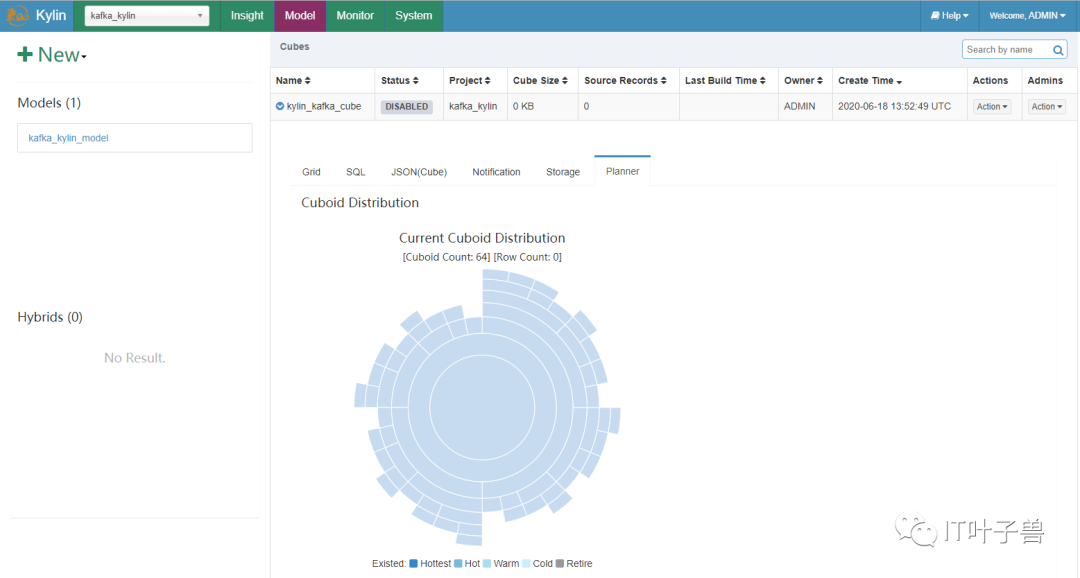Click the green plus New icon

pos(25,54)
